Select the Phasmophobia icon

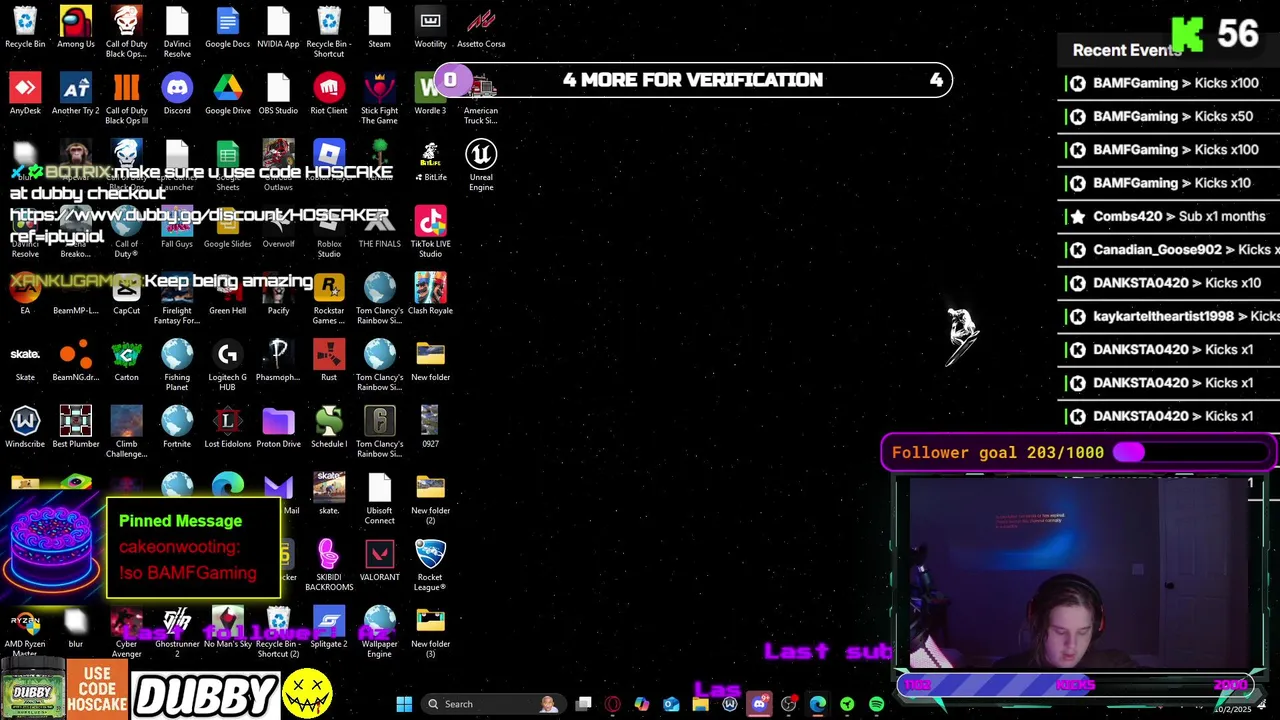click(x=278, y=360)
